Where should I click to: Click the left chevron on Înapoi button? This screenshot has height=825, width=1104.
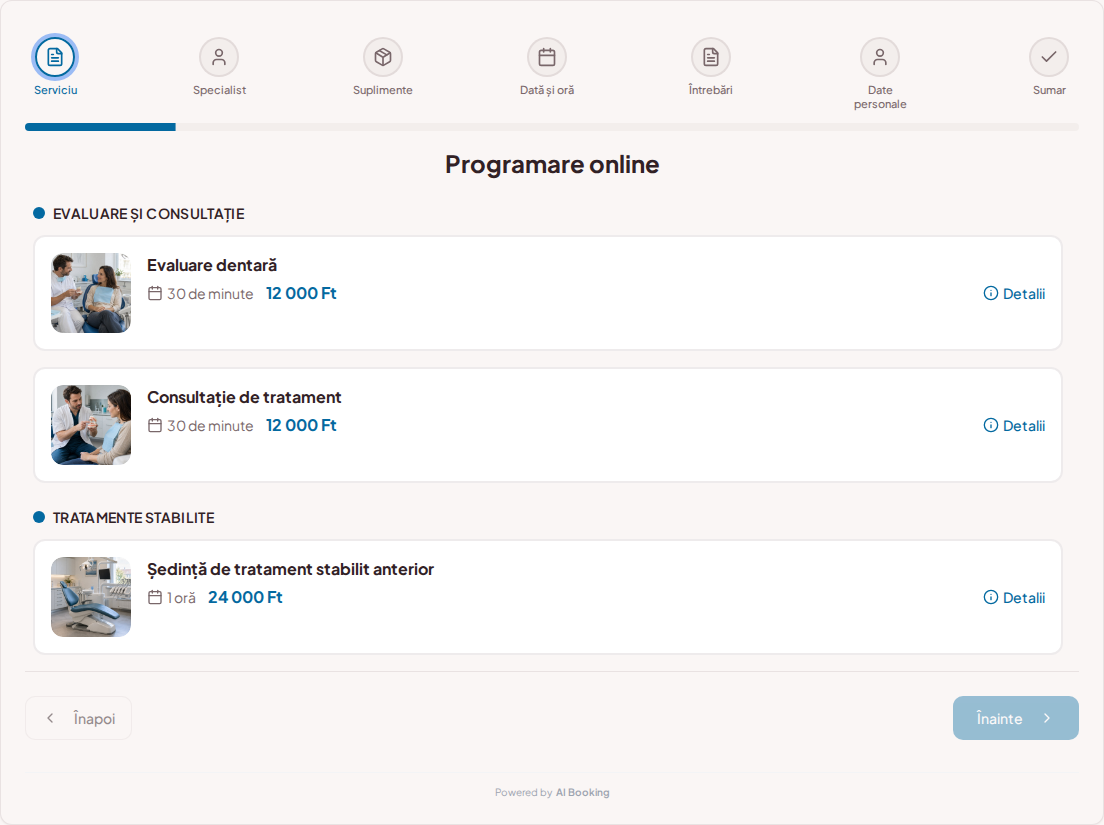(50, 718)
